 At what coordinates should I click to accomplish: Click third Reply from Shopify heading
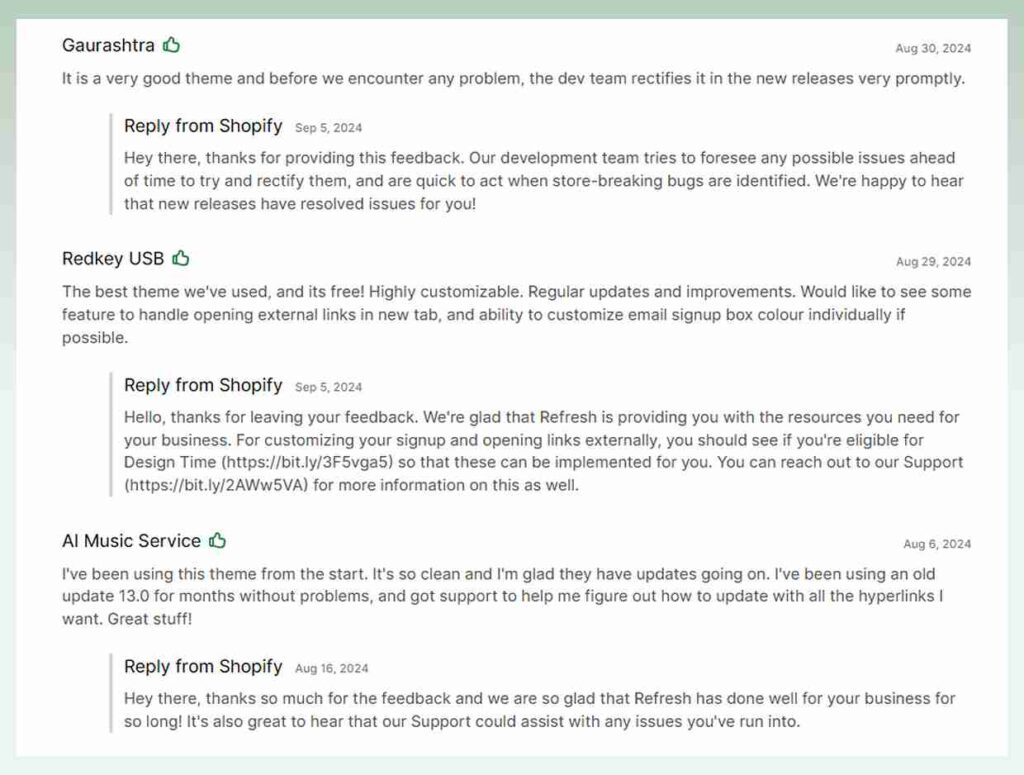[x=203, y=666]
